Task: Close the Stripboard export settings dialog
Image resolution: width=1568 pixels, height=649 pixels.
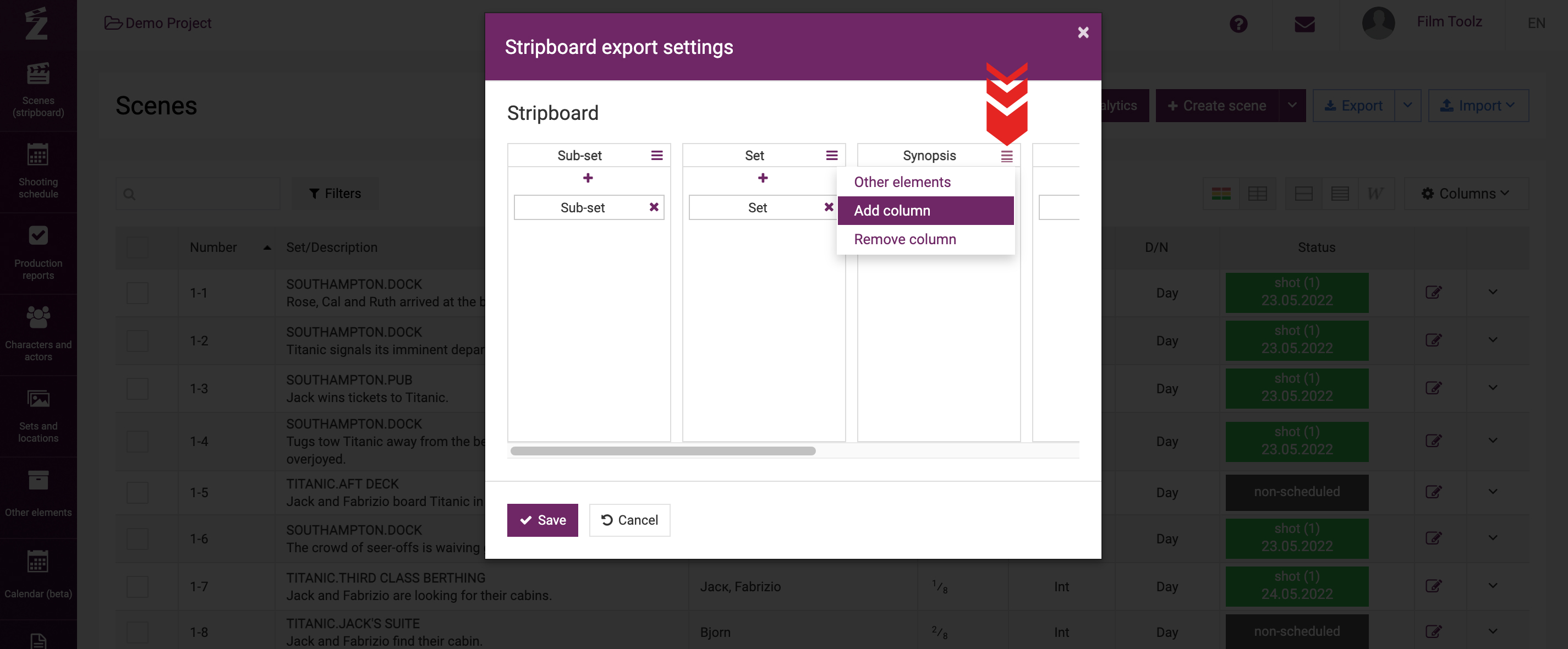Action: (1083, 32)
